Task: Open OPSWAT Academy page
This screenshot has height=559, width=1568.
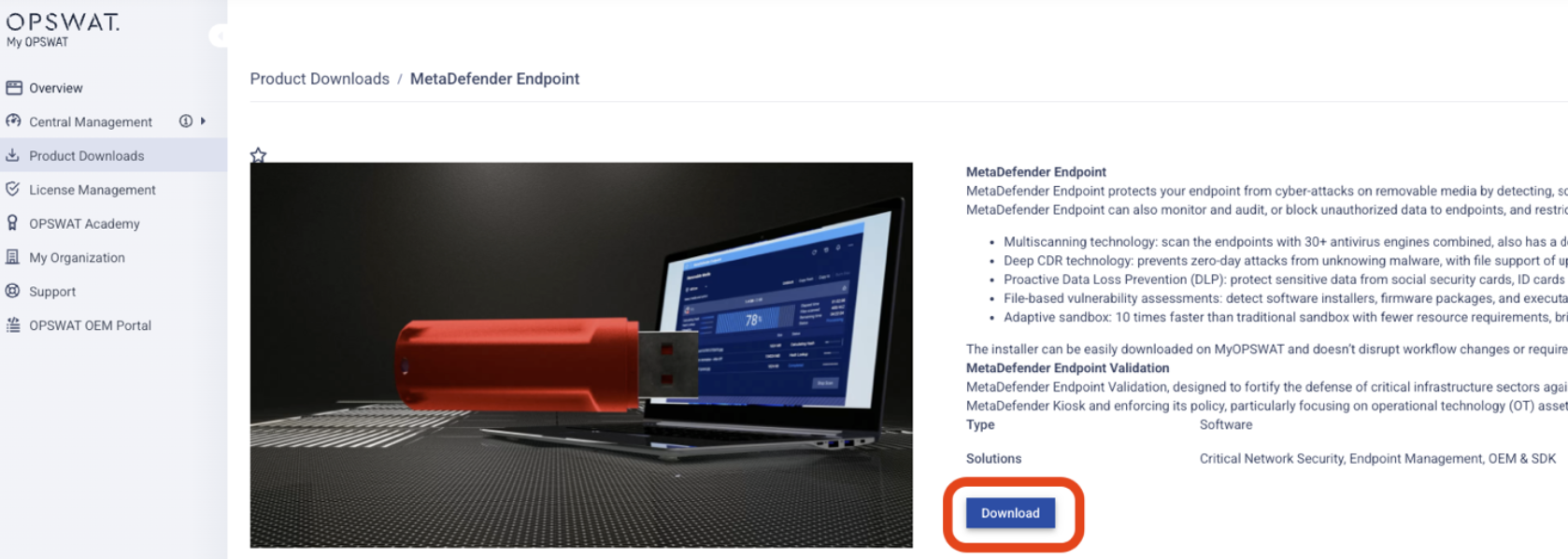Action: [84, 223]
